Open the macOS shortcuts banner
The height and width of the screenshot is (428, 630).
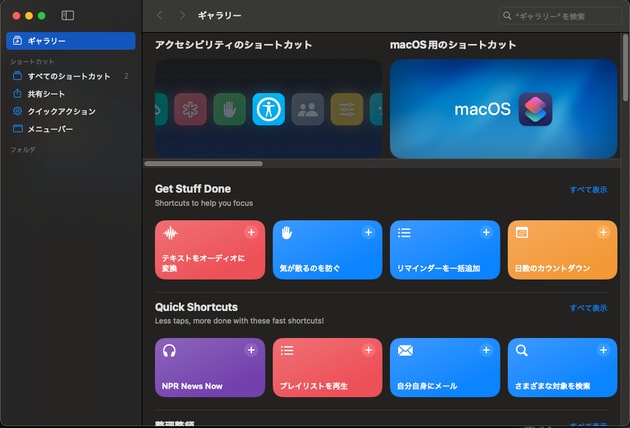coord(503,109)
